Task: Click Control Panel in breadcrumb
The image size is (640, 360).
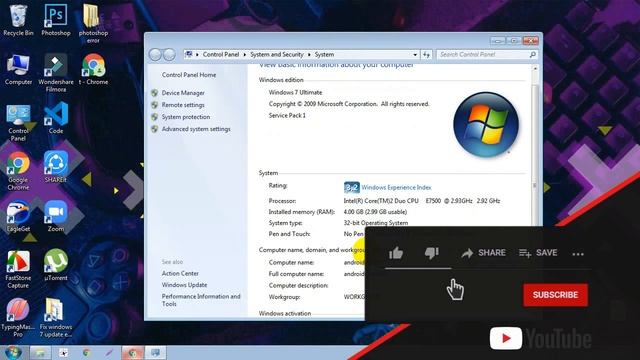Action: pyautogui.click(x=221, y=55)
